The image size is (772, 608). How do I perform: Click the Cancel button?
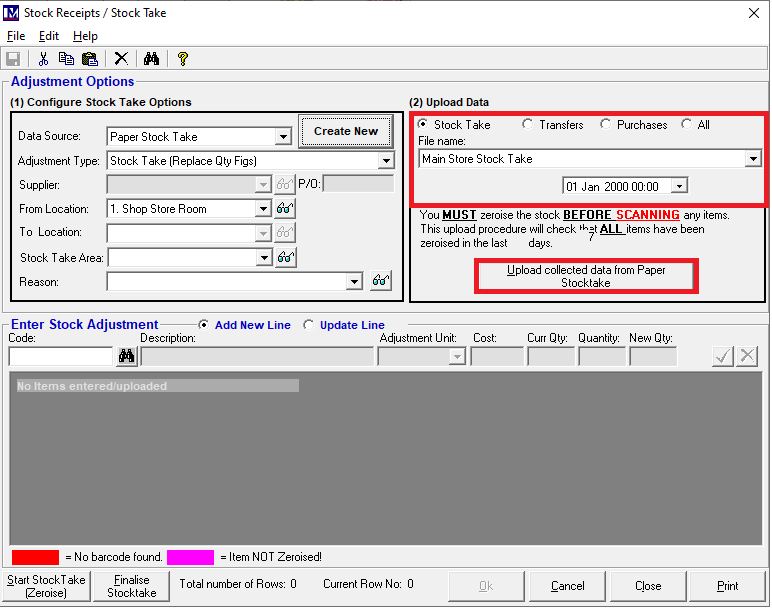[567, 586]
